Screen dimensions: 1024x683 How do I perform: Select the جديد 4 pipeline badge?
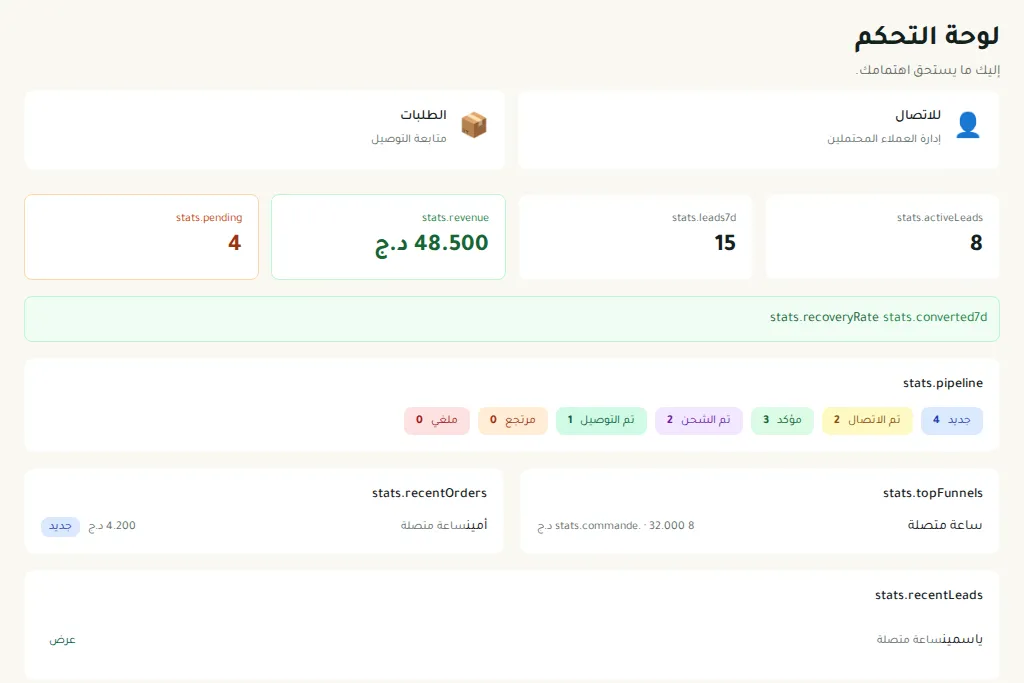(x=952, y=421)
